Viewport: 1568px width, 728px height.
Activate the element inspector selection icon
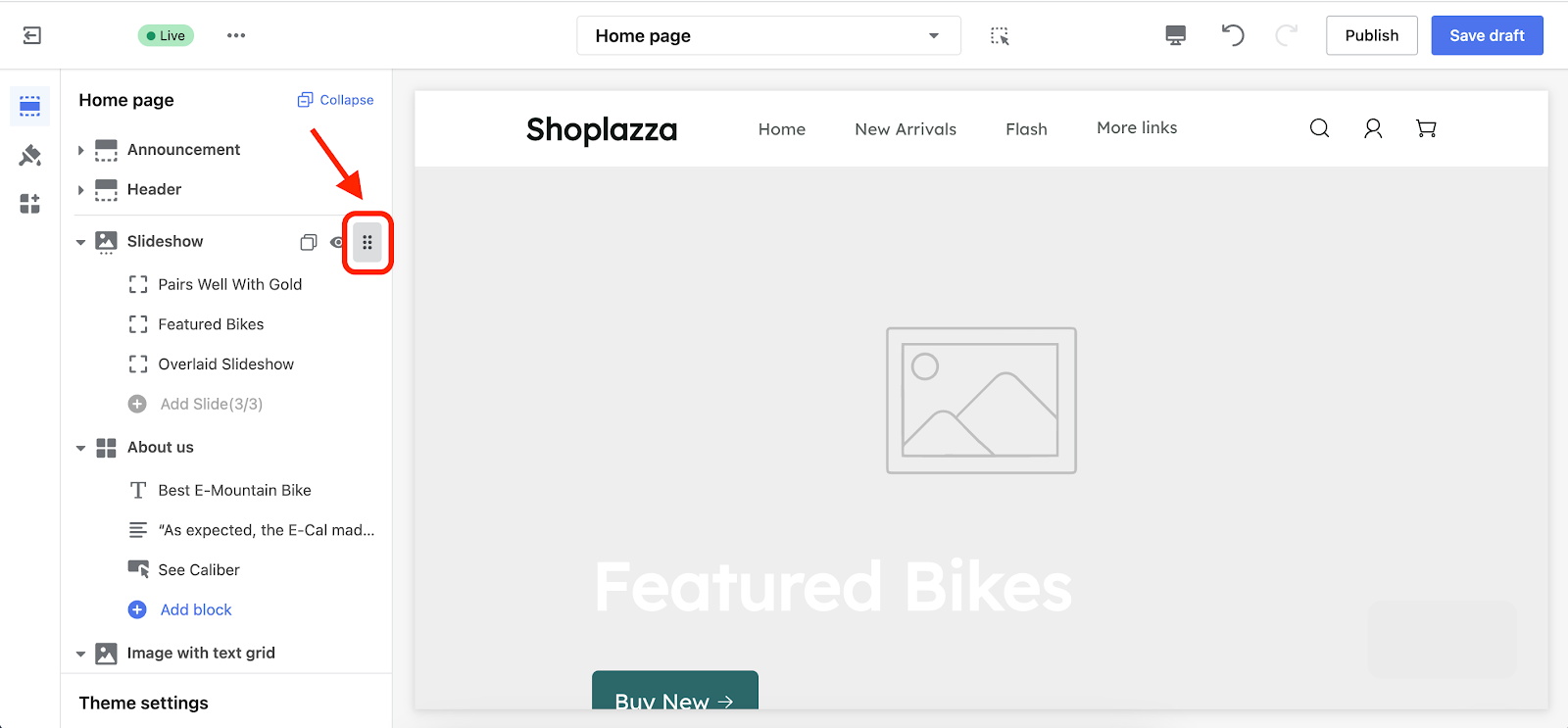(1000, 36)
